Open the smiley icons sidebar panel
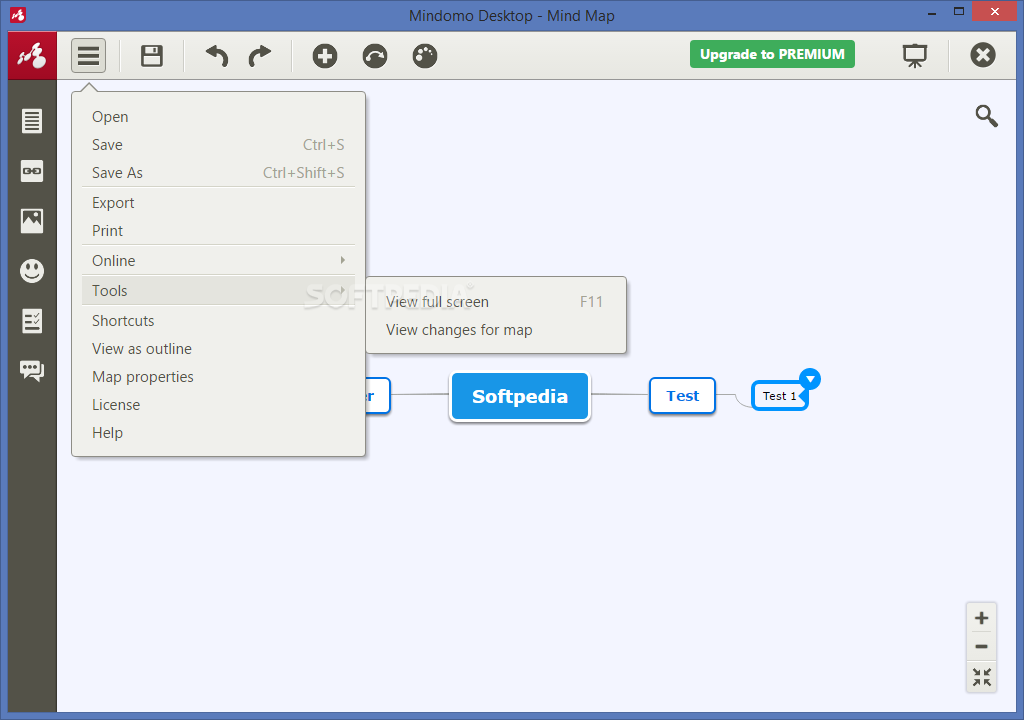 (x=32, y=270)
